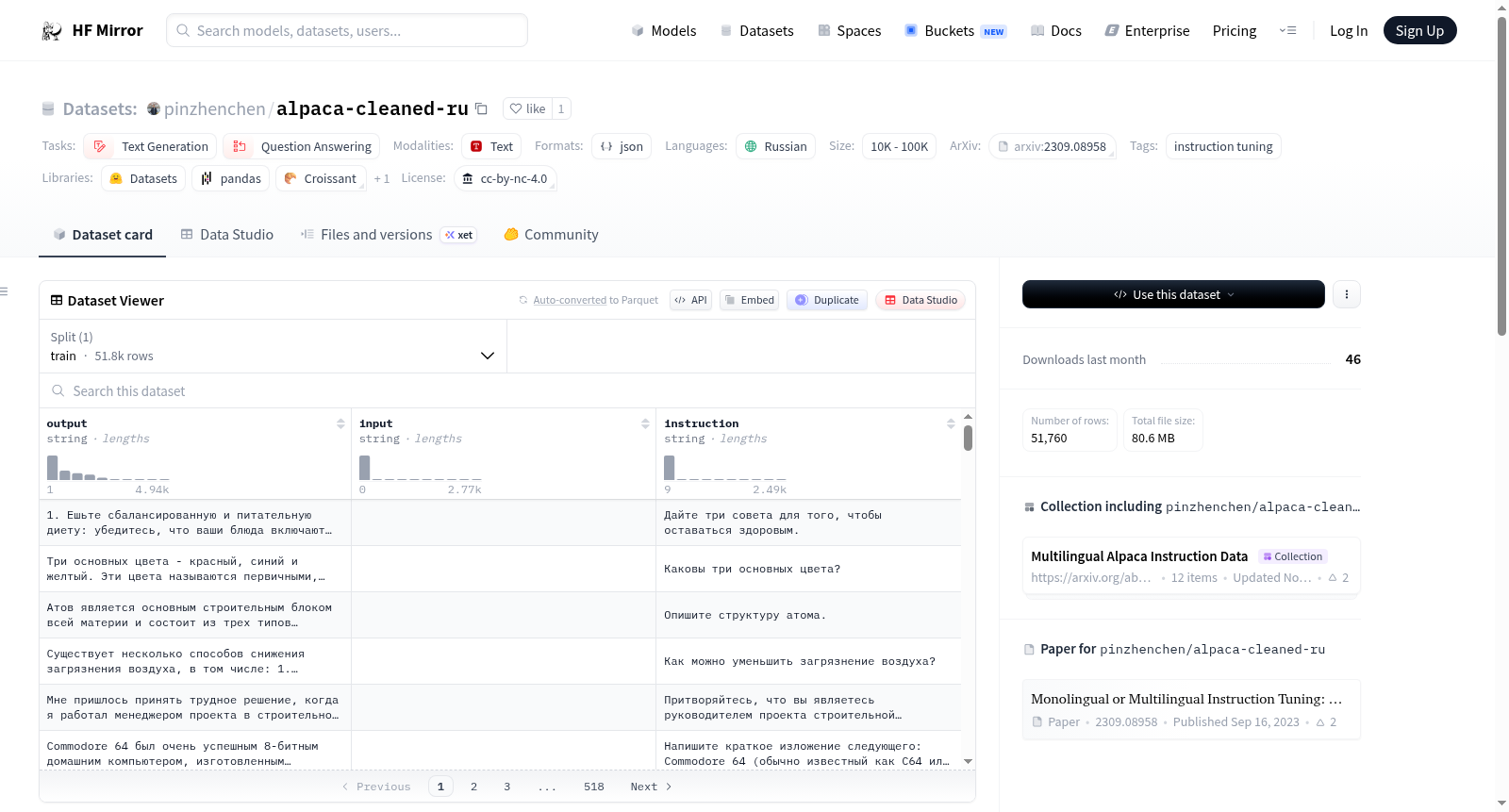Switch to the Dataset card tab

pos(103,235)
